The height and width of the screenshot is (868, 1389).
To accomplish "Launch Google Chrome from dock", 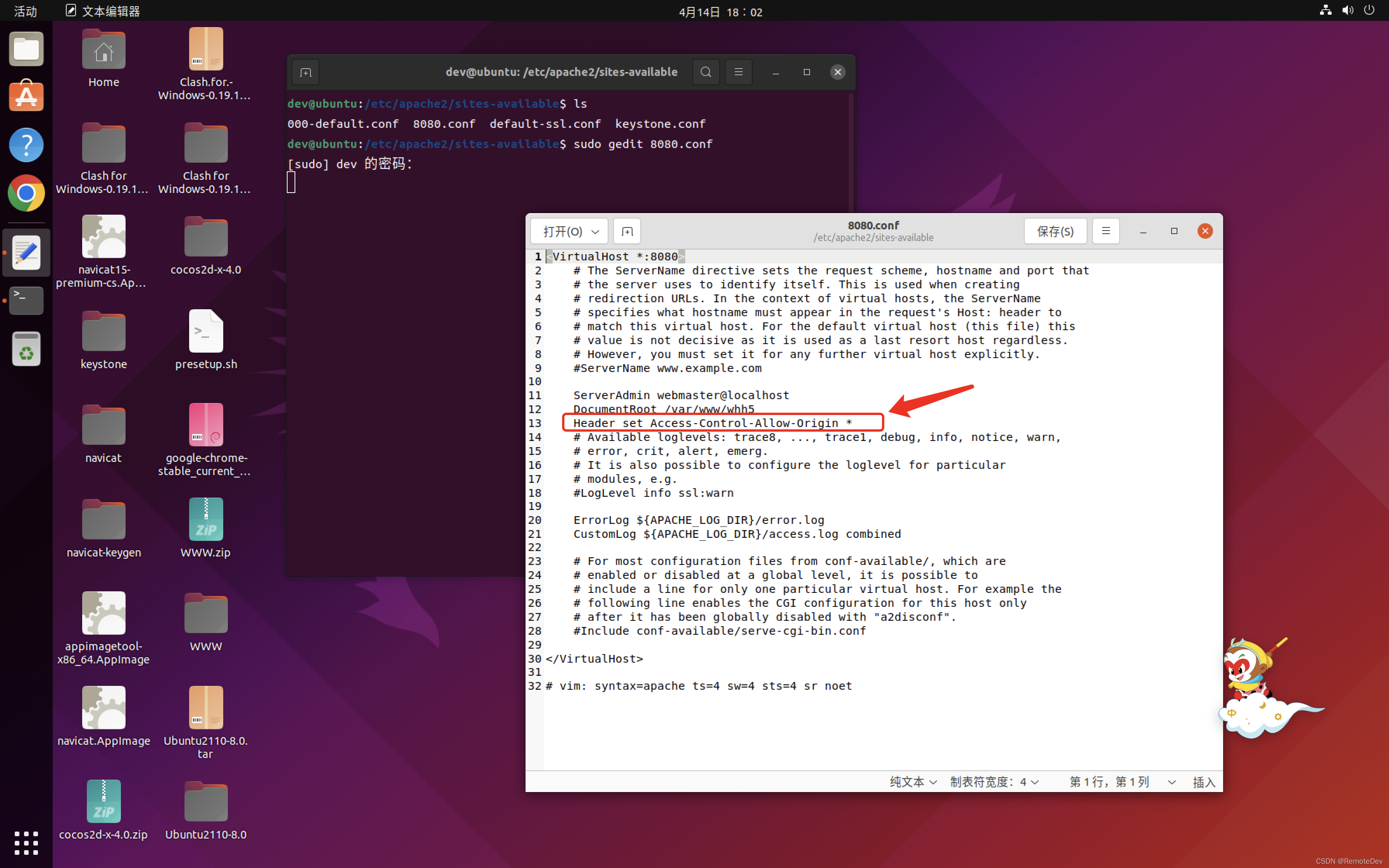I will click(x=26, y=193).
